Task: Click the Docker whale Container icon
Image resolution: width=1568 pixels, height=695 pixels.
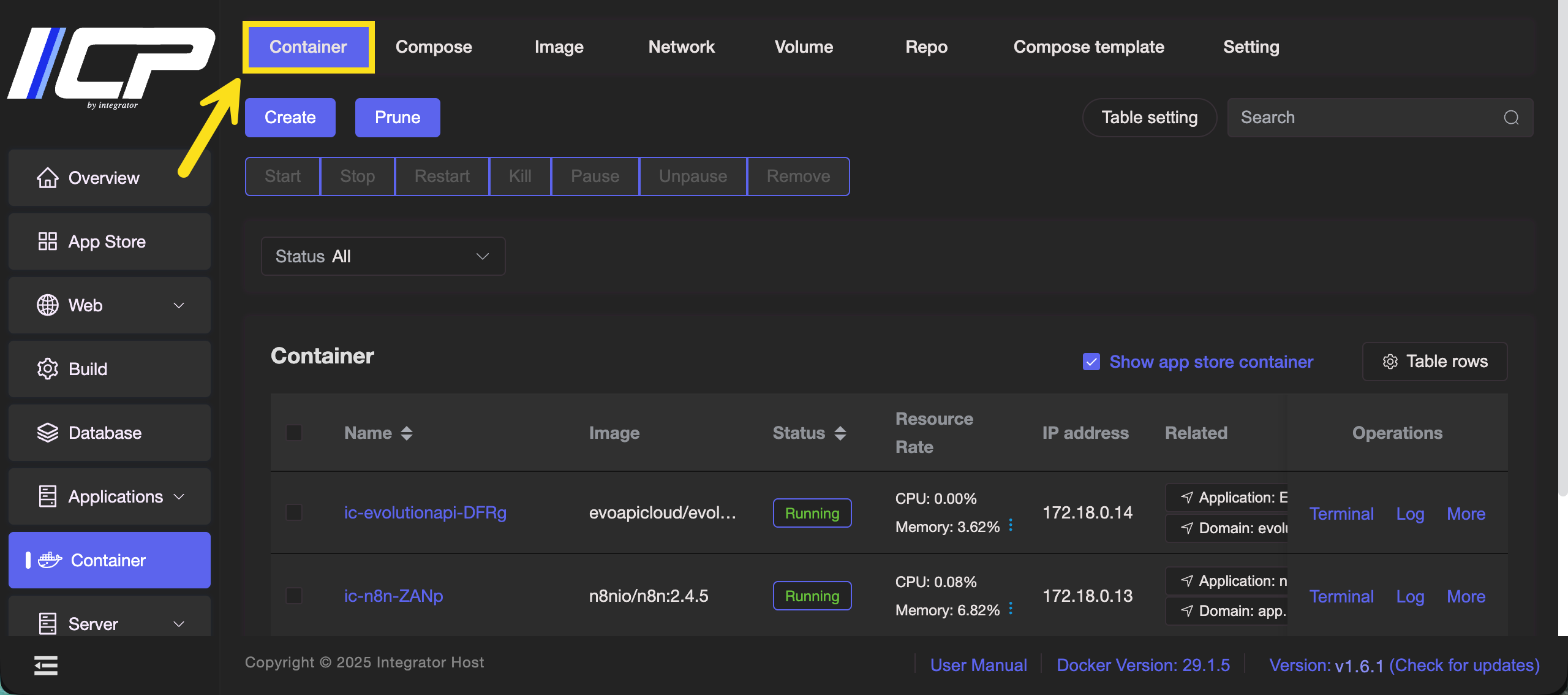Action: pyautogui.click(x=50, y=560)
